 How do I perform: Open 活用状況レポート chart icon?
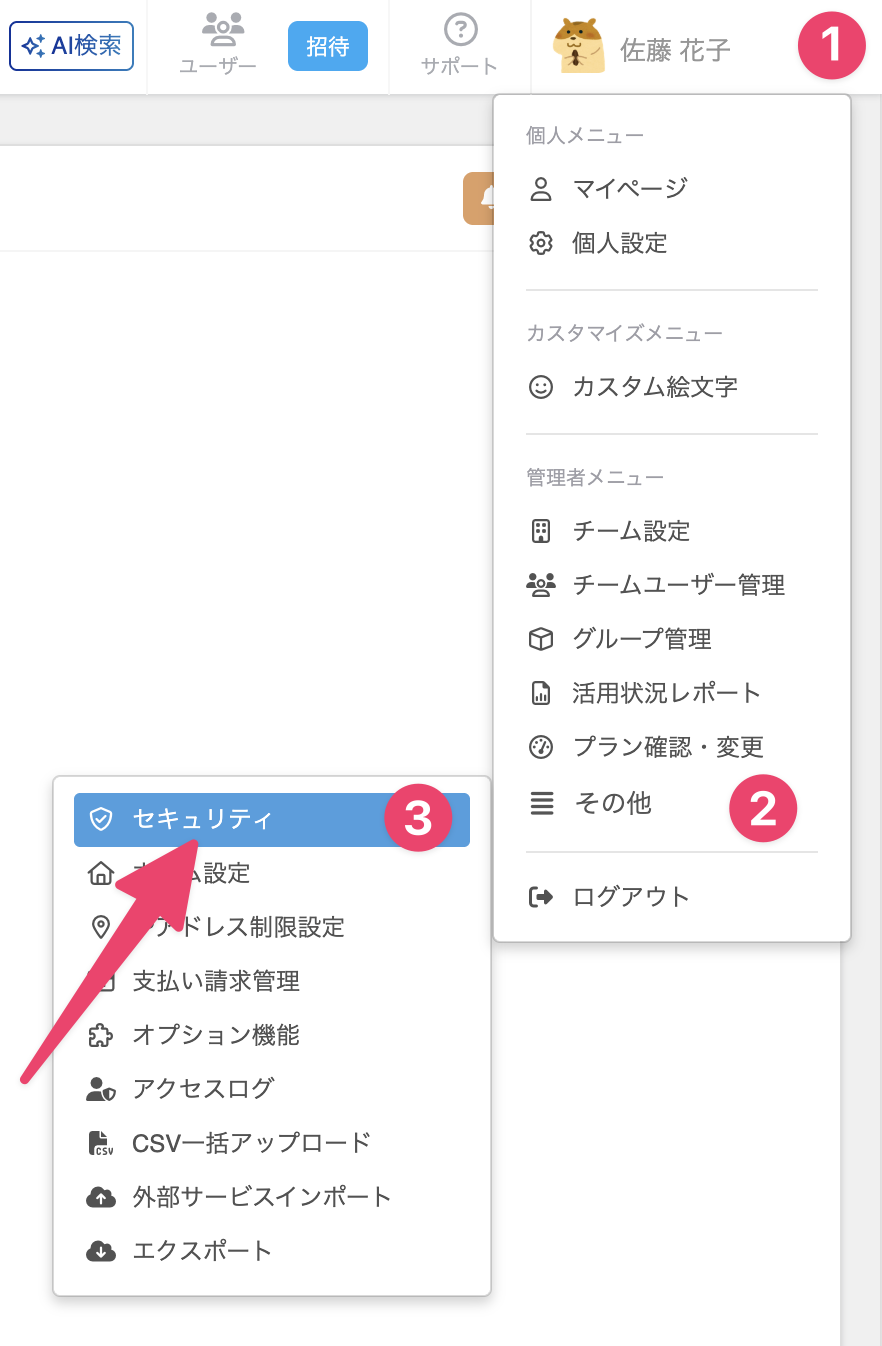pyautogui.click(x=541, y=693)
